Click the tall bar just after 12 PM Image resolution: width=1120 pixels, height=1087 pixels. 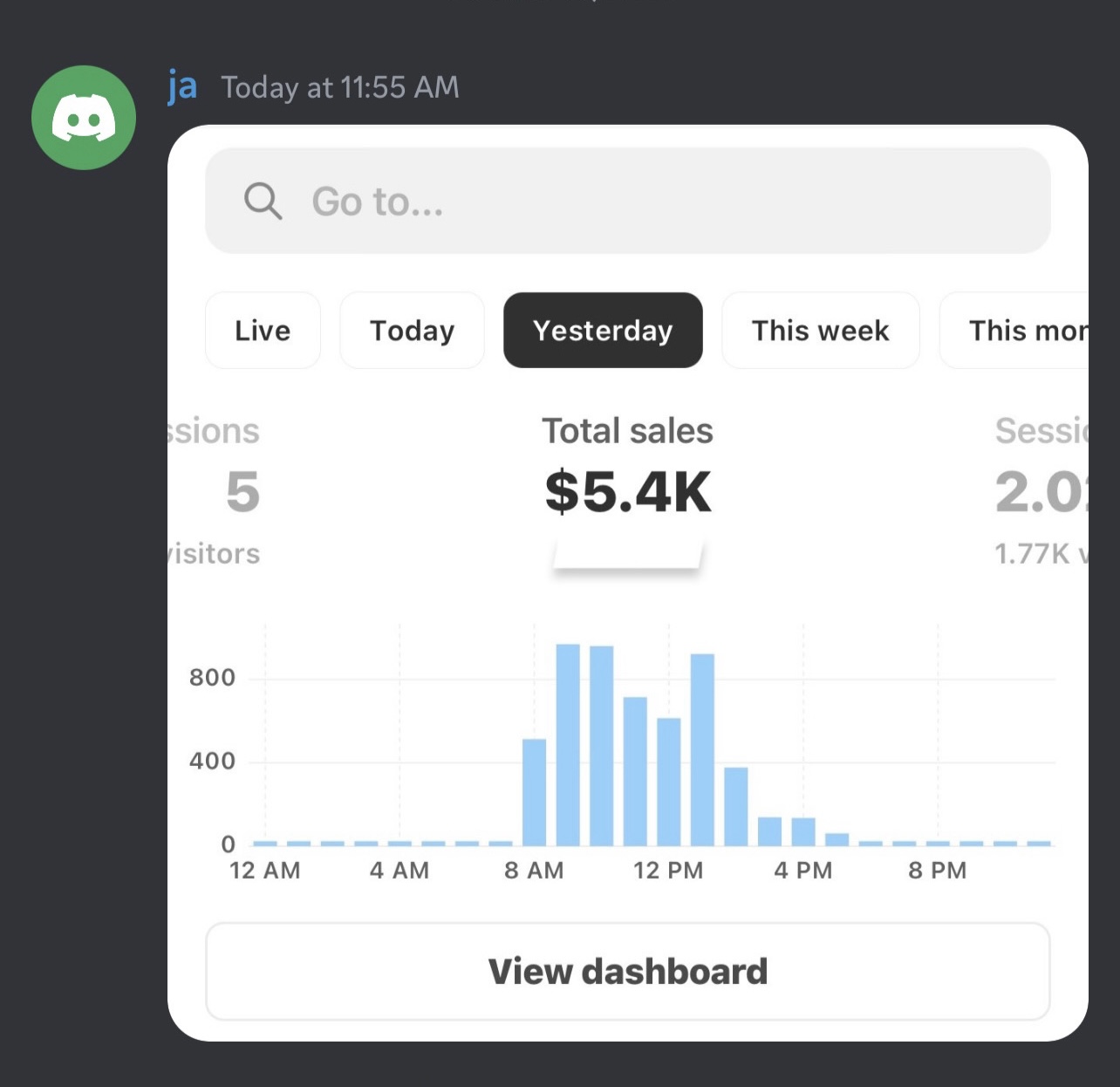point(702,749)
